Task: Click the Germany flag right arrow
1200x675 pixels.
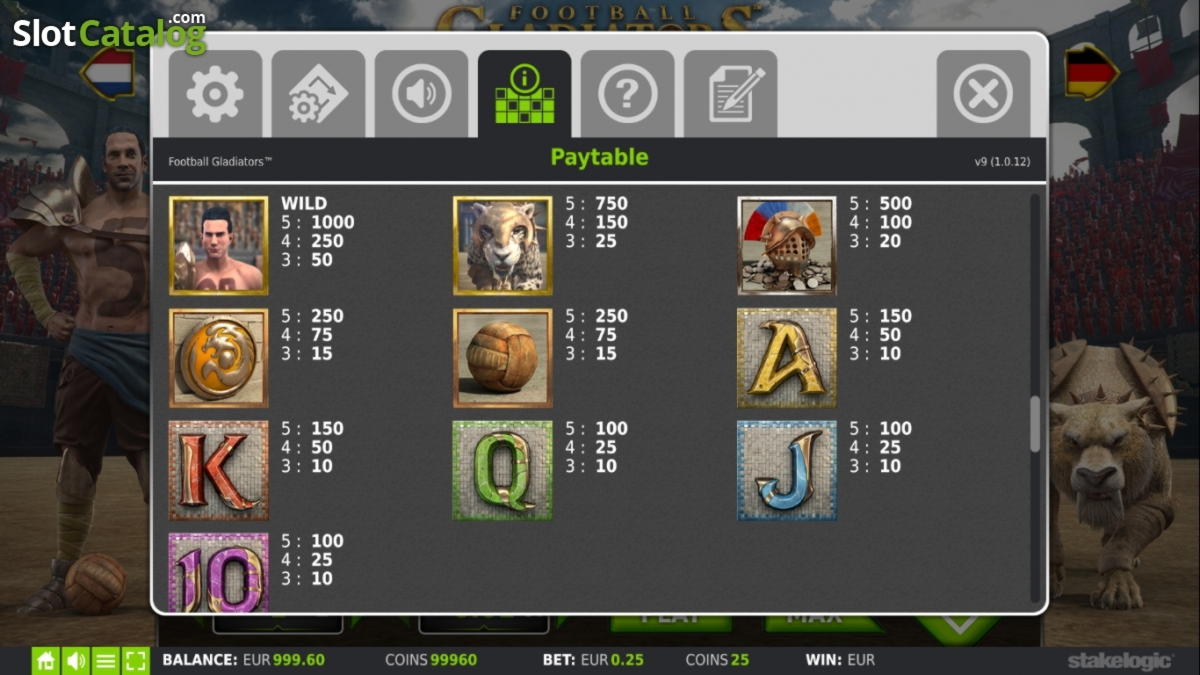Action: 1091,73
